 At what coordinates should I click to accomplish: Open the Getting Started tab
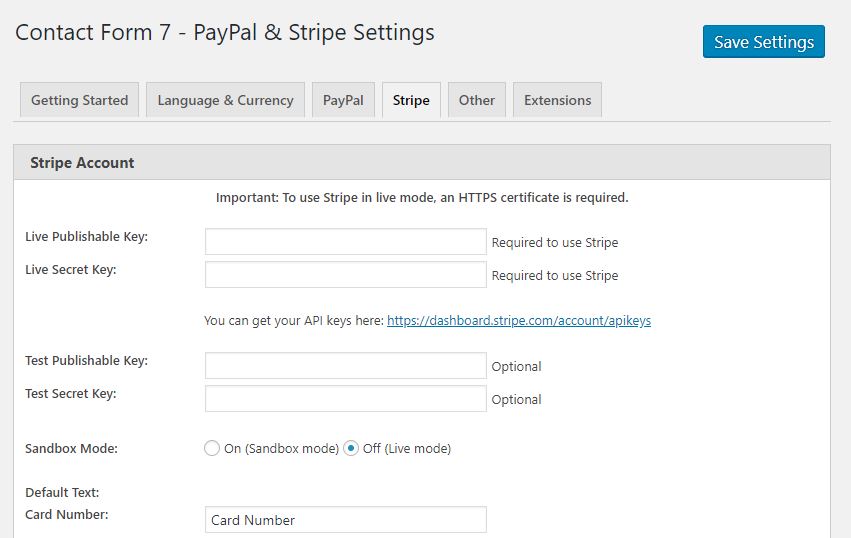(79, 100)
